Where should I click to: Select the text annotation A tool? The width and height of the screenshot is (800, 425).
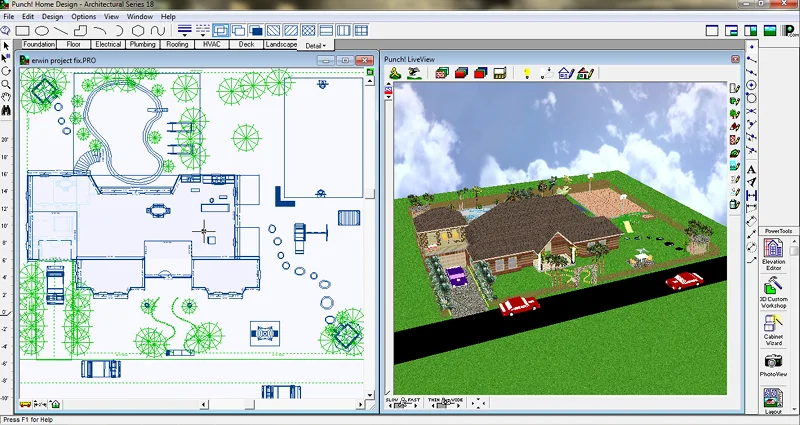[751, 170]
